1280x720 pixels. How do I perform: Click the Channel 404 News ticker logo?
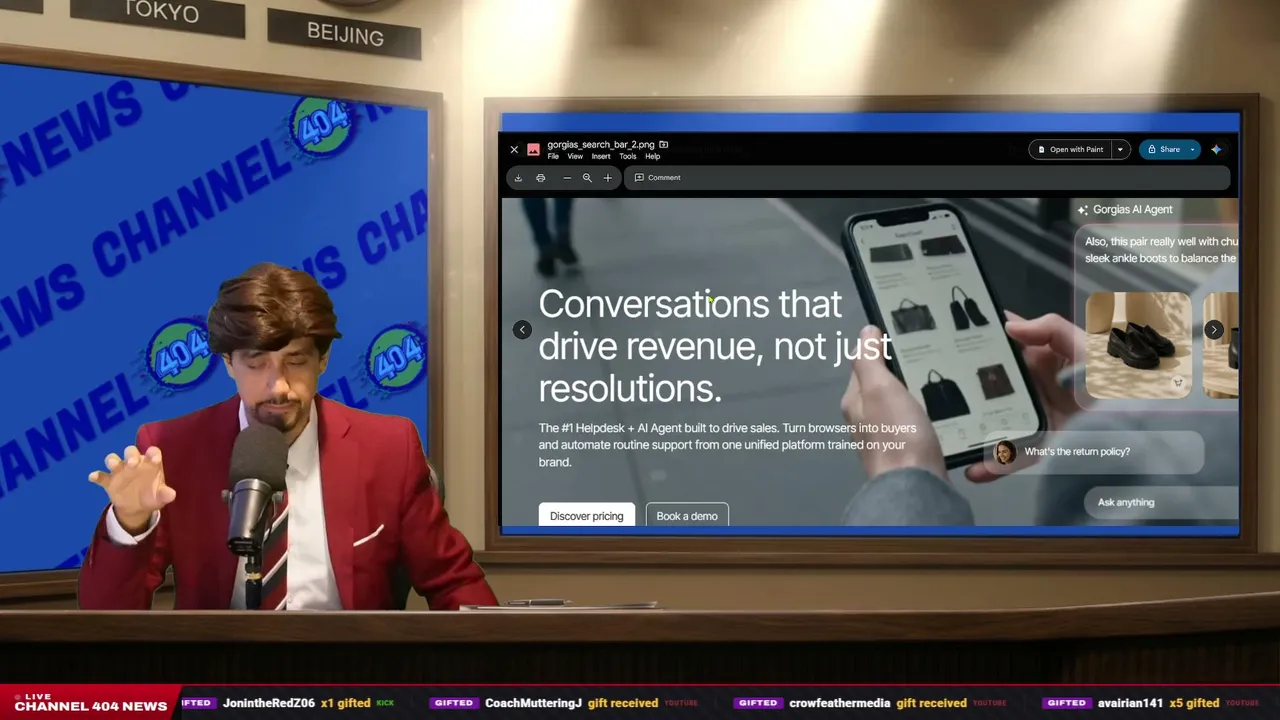pyautogui.click(x=90, y=702)
